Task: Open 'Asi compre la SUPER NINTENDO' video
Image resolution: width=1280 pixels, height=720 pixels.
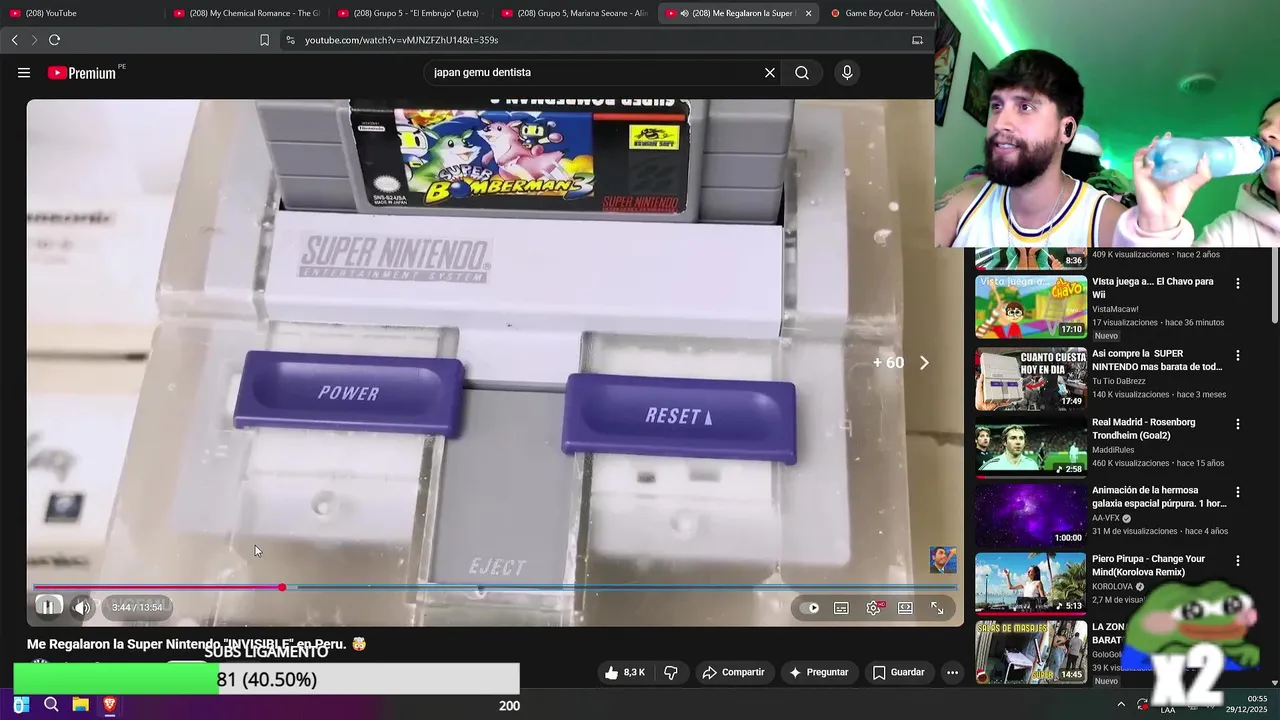Action: [1157, 360]
